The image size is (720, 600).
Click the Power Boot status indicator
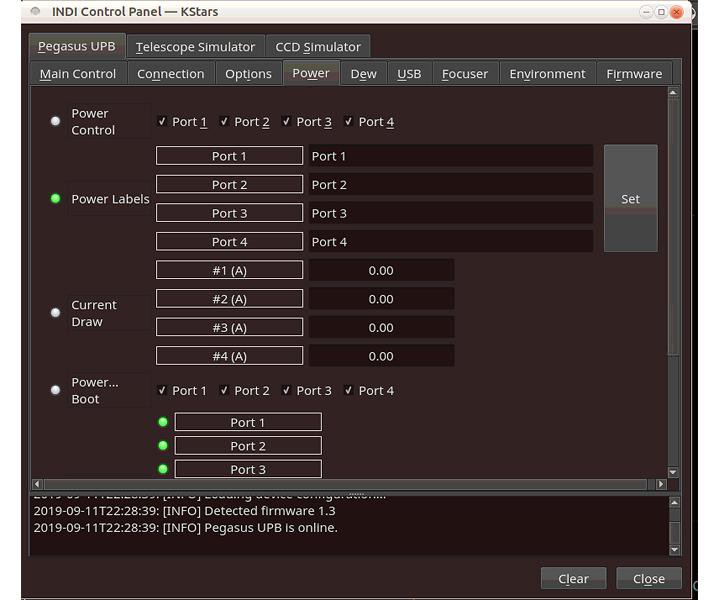click(x=56, y=390)
